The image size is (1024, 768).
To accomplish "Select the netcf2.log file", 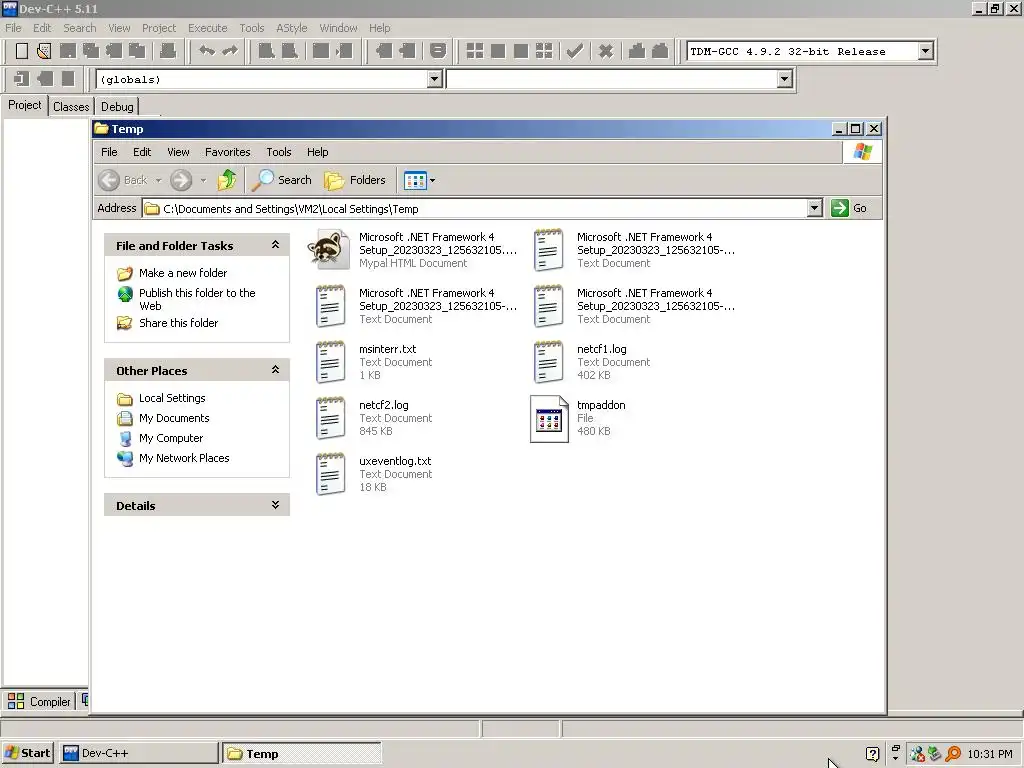I will coord(374,419).
